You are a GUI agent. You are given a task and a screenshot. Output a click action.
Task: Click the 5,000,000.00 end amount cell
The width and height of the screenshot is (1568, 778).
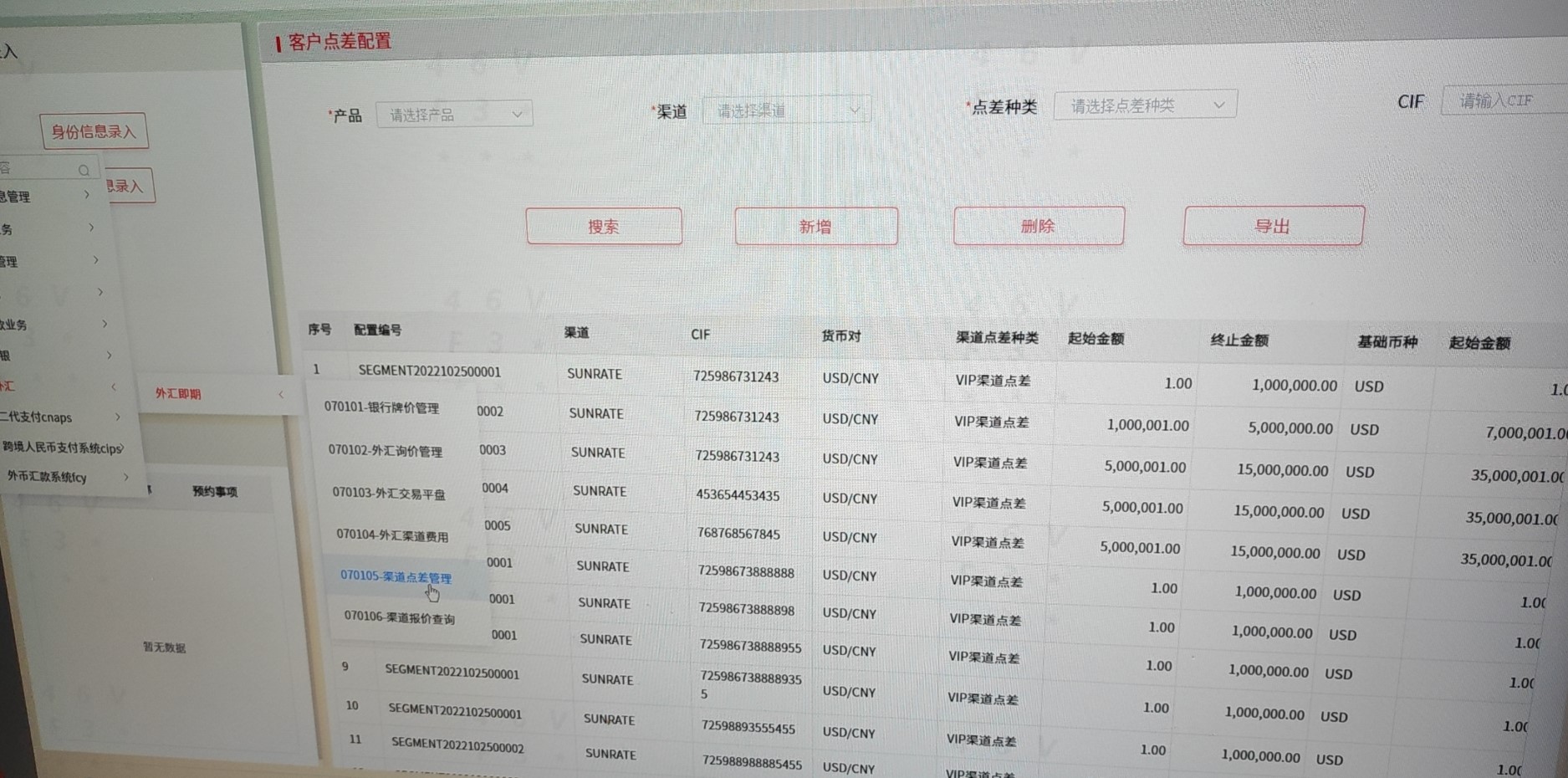[1290, 427]
